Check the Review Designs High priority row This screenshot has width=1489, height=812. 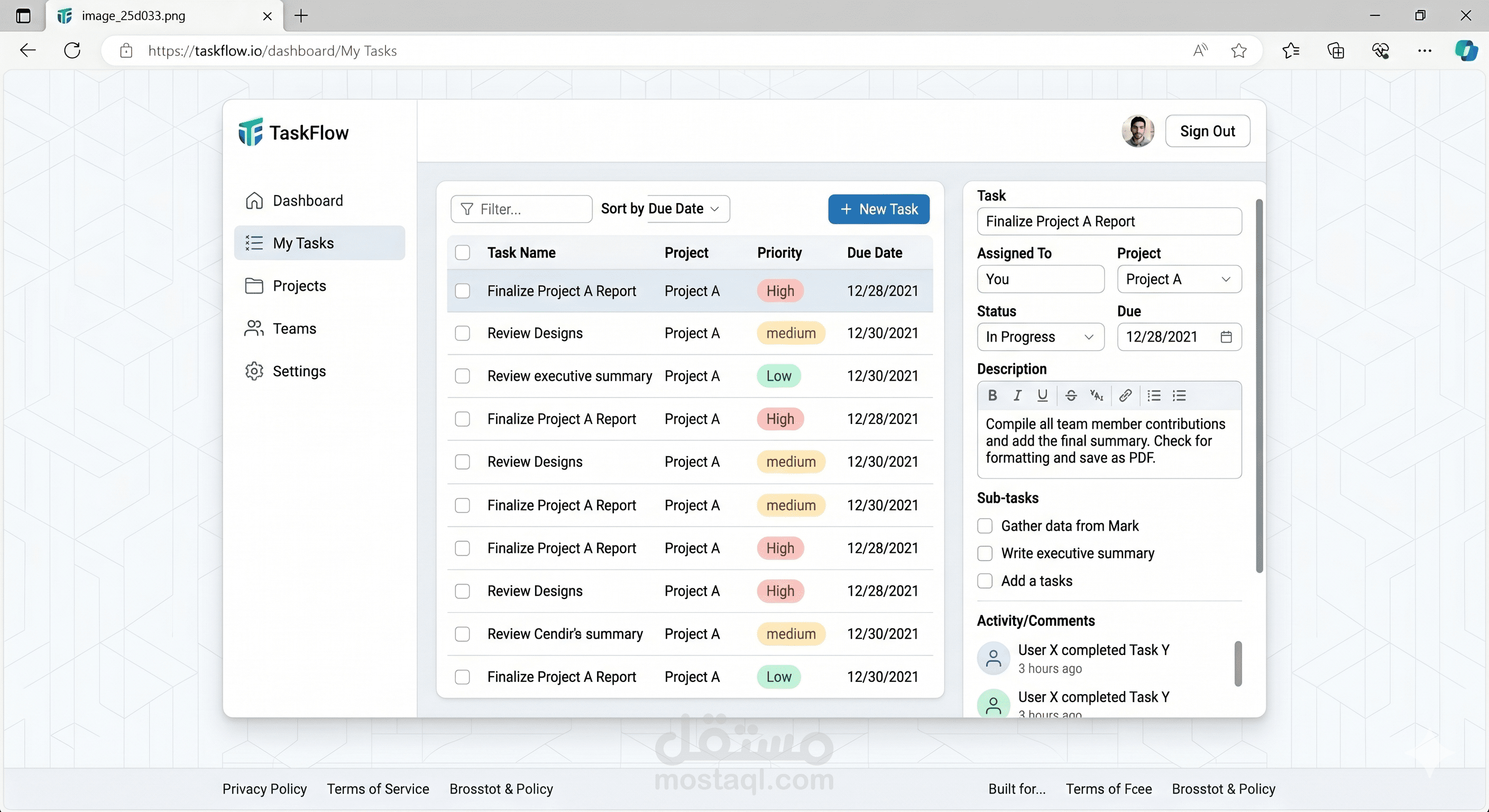pos(463,591)
